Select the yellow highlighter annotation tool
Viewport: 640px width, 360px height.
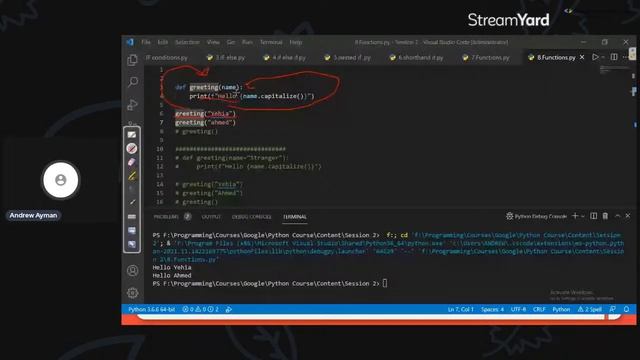(132, 176)
